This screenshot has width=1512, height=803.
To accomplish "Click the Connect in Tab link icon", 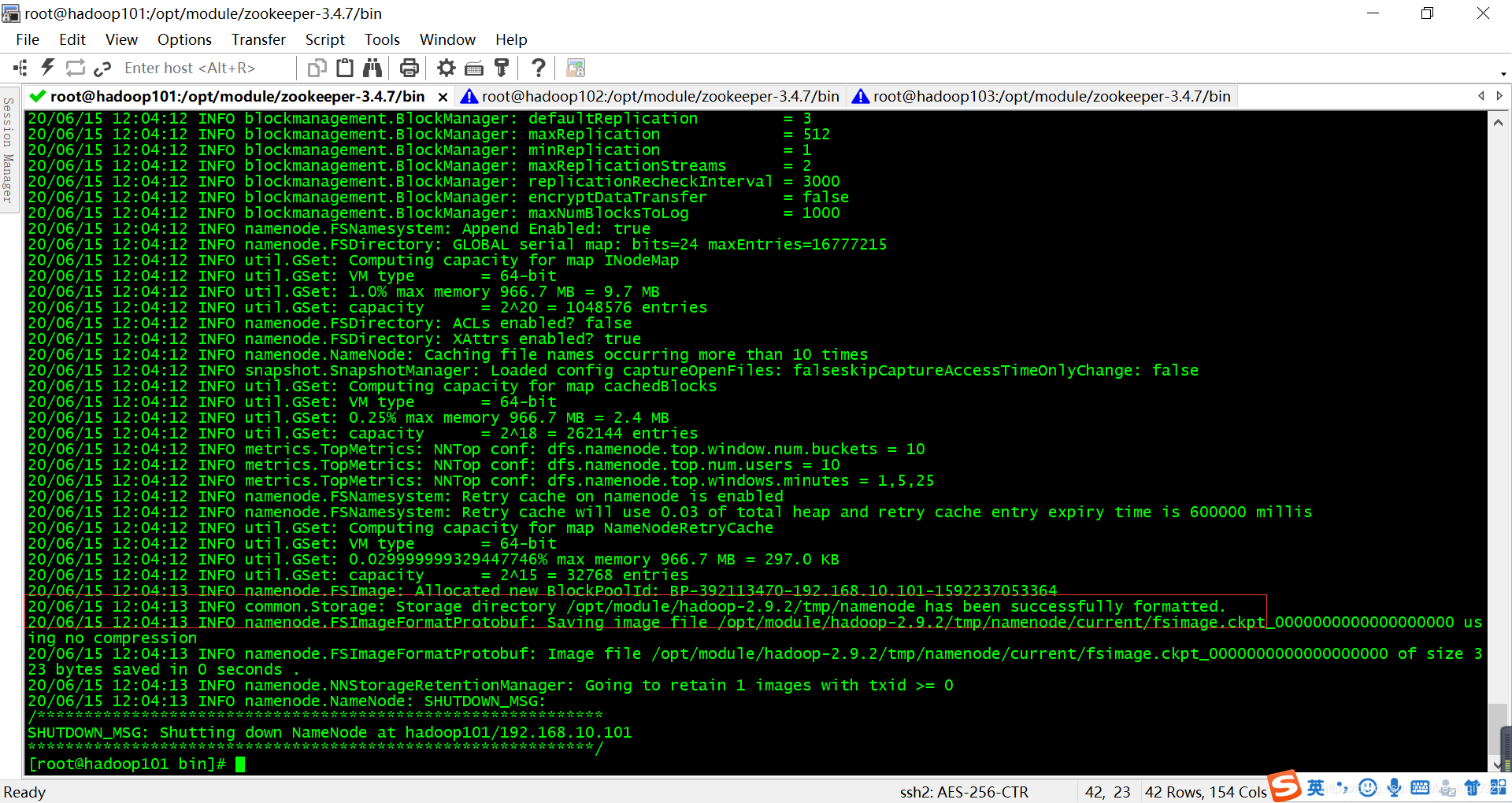I will [x=102, y=68].
